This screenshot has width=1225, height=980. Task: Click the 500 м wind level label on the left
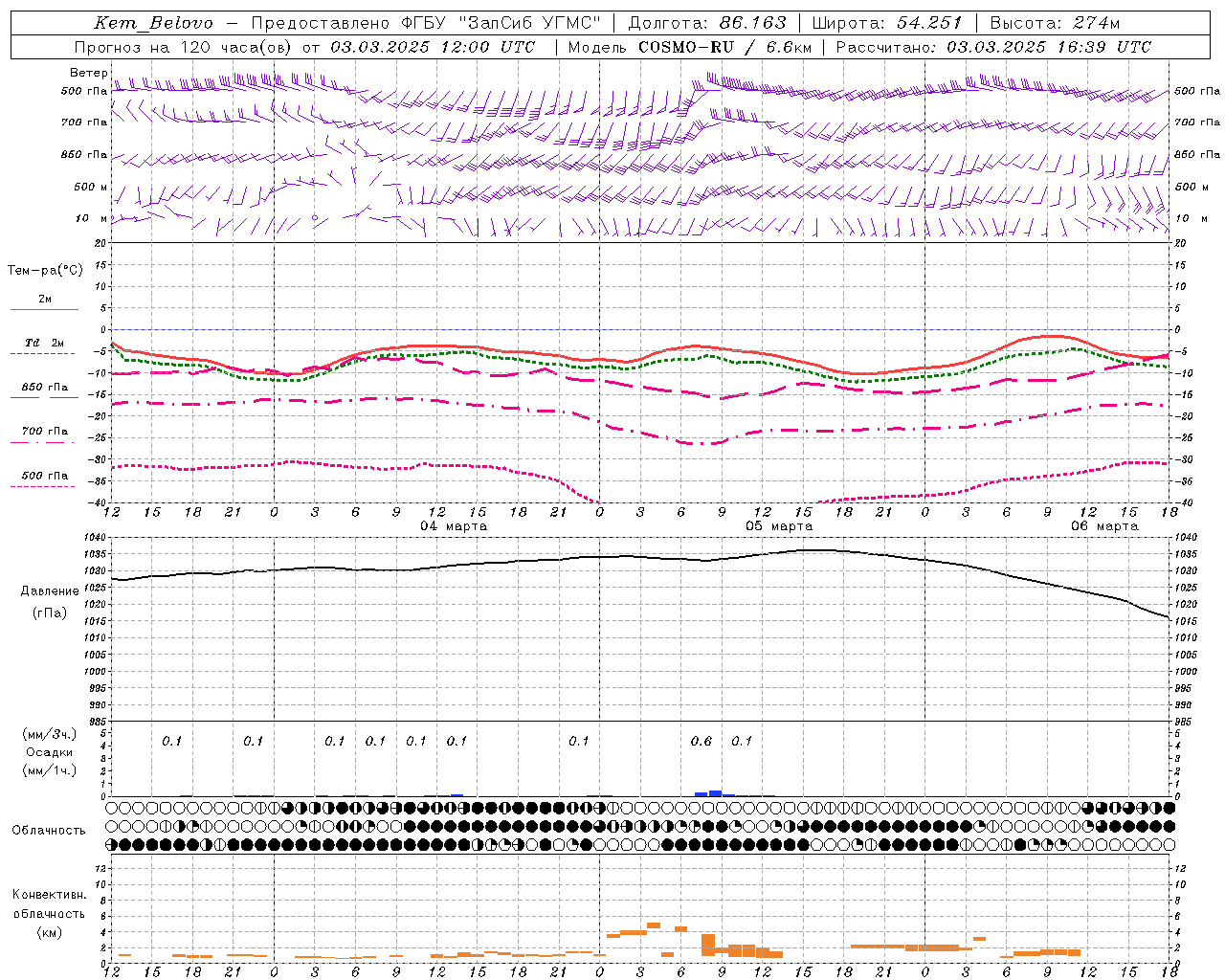tap(91, 187)
